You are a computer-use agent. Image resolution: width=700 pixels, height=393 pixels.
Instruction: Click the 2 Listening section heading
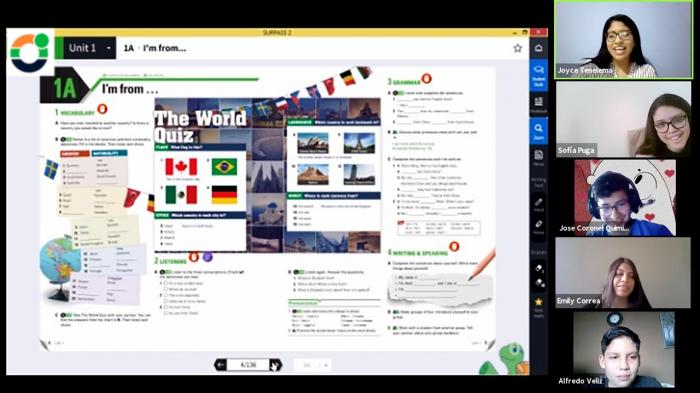(171, 260)
